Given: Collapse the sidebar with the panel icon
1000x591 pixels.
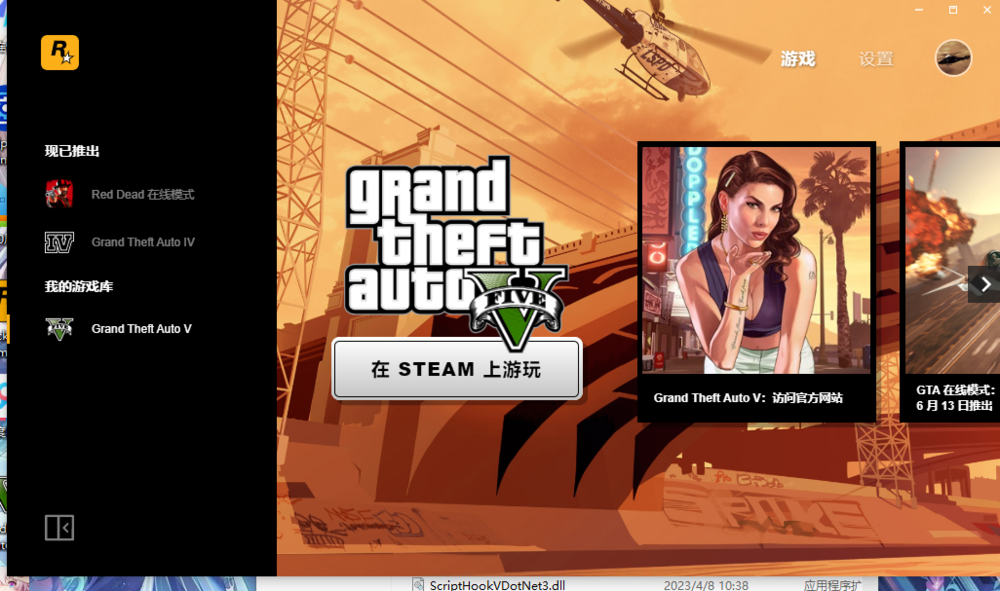Looking at the screenshot, I should point(59,527).
